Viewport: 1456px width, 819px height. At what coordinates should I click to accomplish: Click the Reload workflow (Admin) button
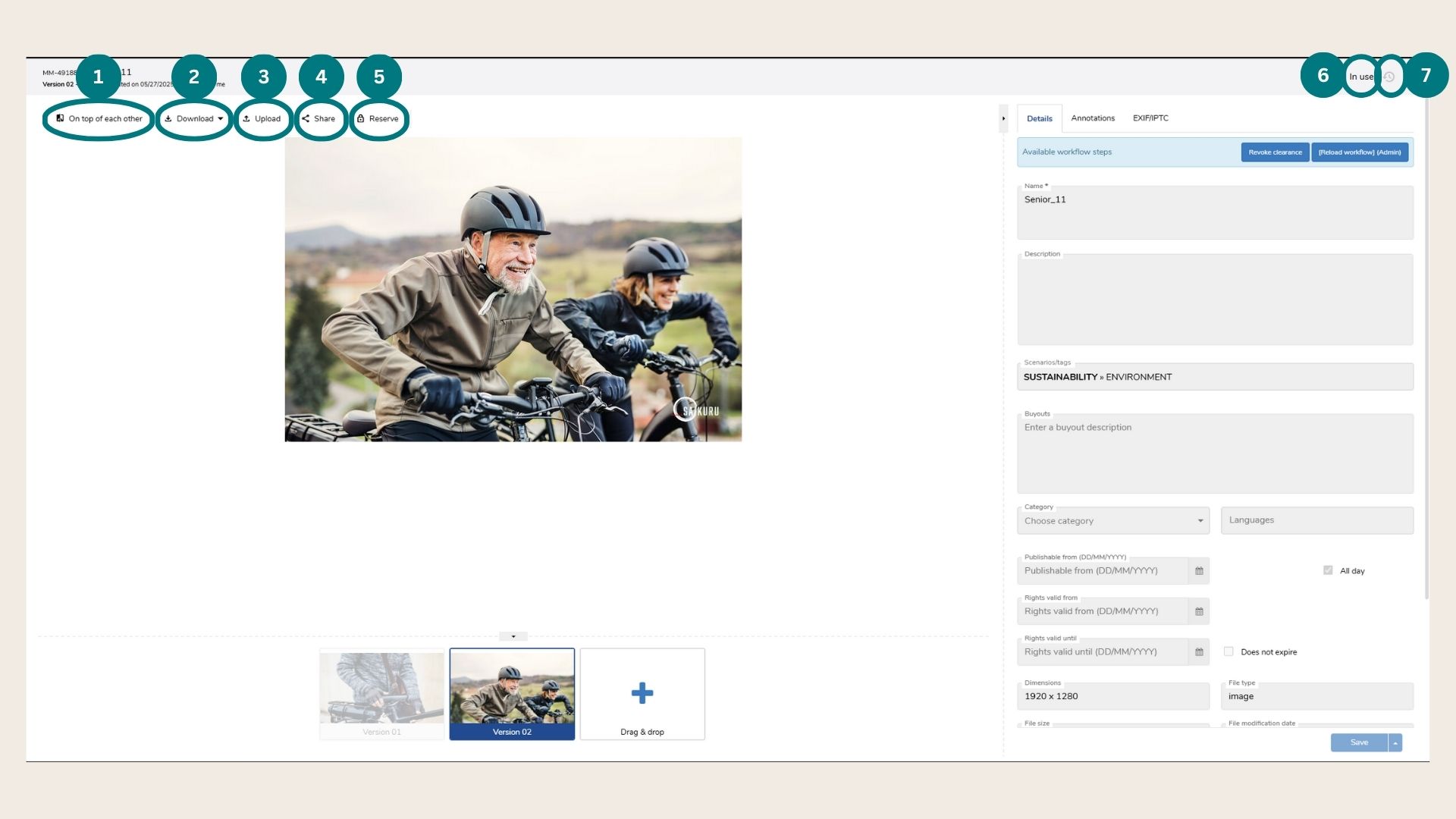(x=1360, y=152)
